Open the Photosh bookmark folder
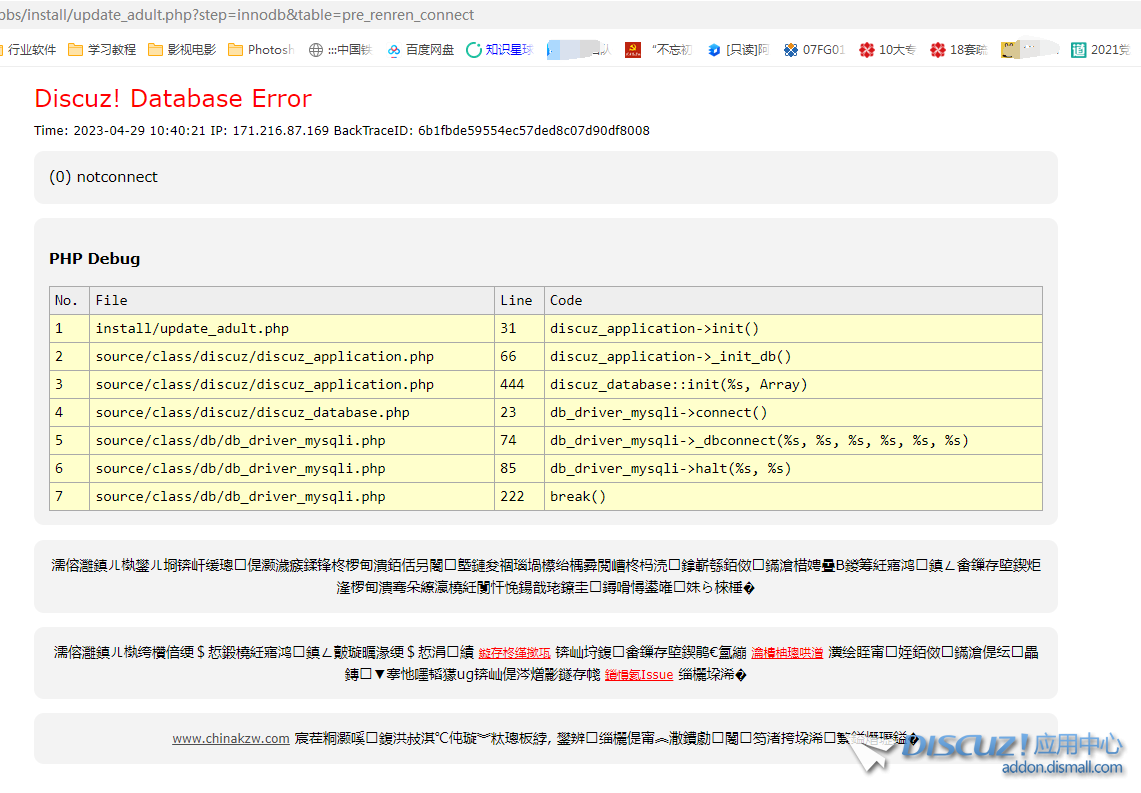 [x=261, y=50]
